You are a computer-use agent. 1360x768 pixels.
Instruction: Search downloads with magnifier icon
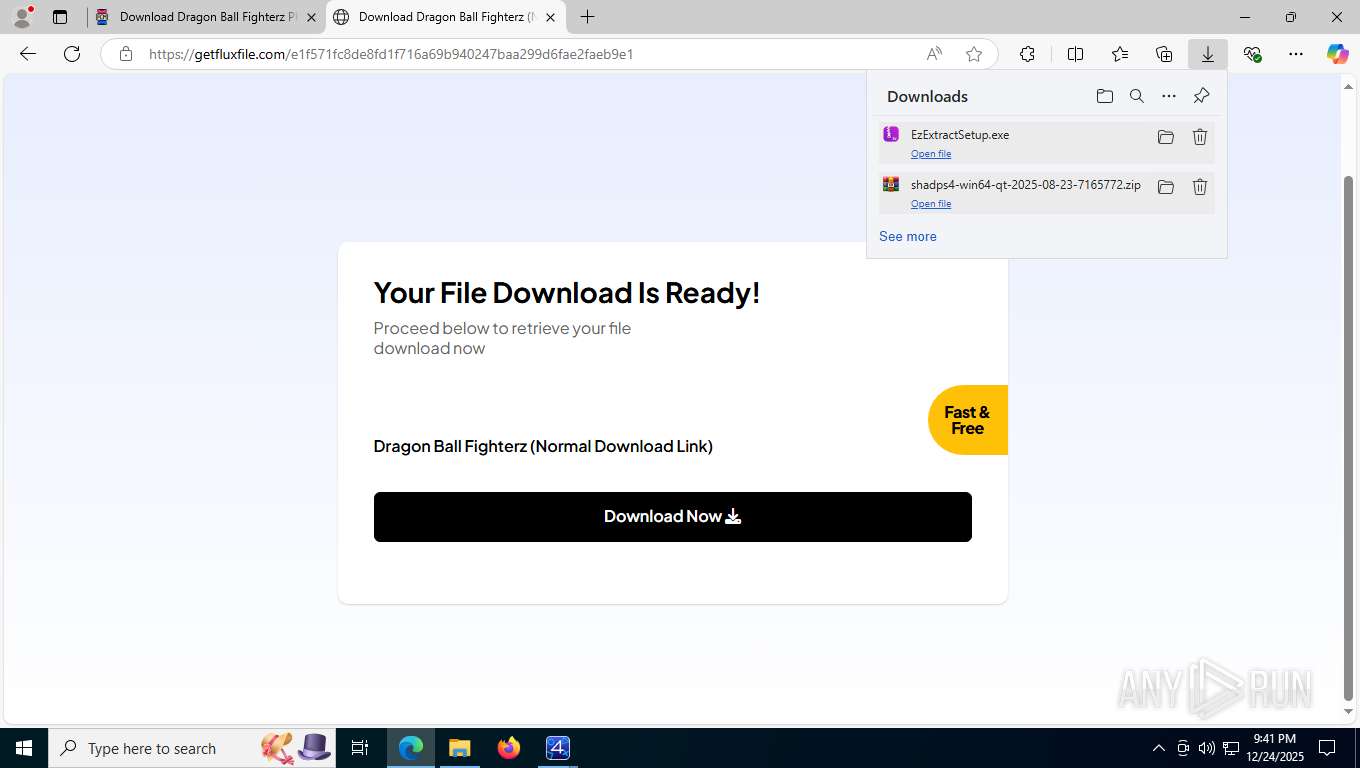point(1137,96)
